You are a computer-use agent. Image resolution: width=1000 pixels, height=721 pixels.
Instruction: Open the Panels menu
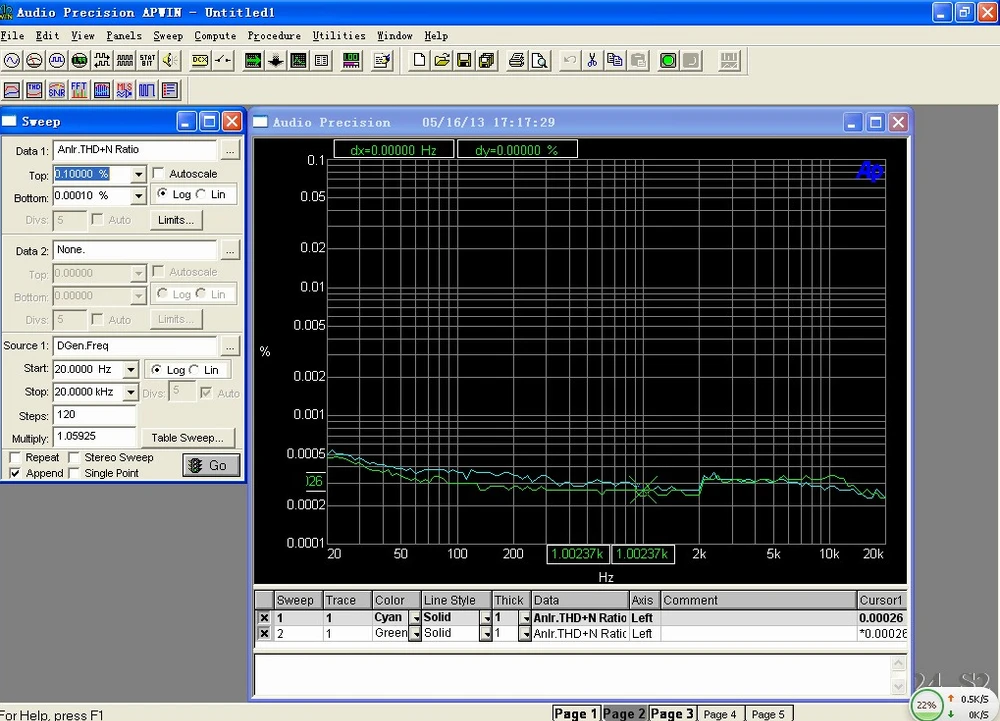point(124,36)
